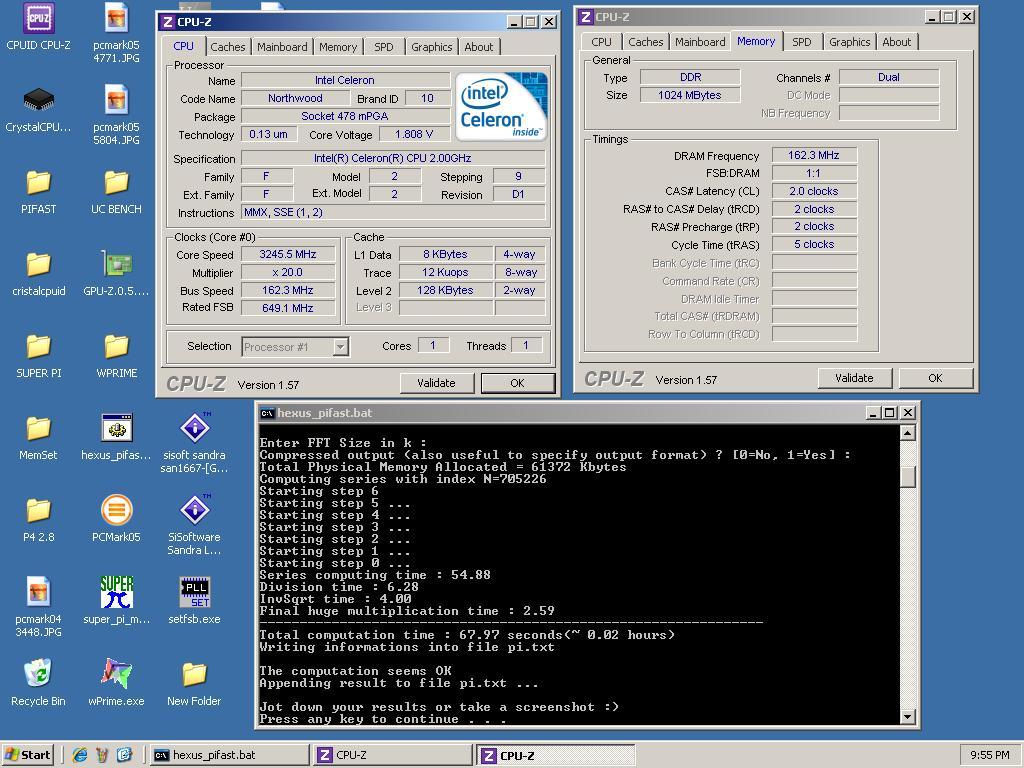Open the cristalcpuid folder
Screen dimensions: 1024x768
click(39, 273)
